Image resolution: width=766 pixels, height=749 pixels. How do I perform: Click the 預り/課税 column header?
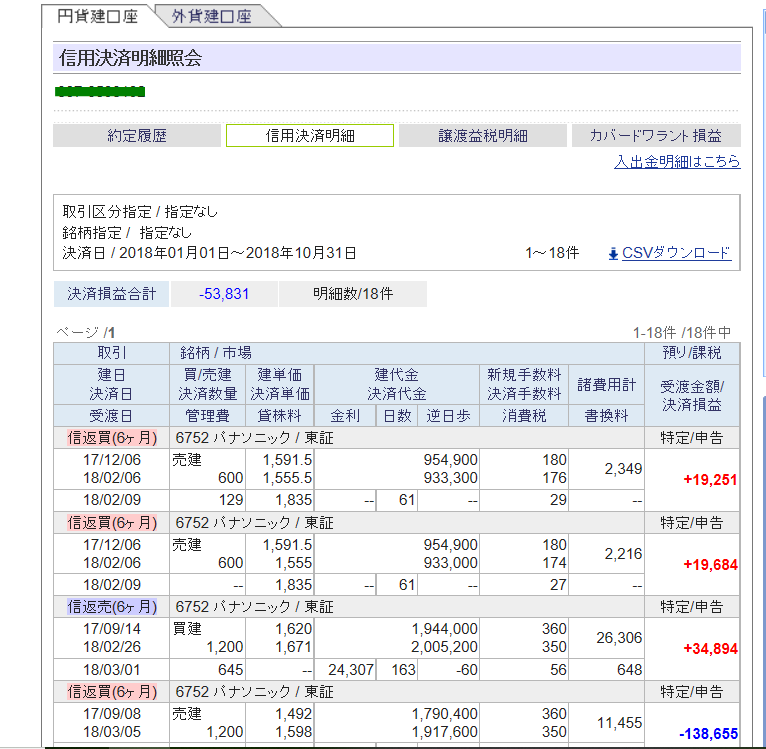pyautogui.click(x=692, y=353)
